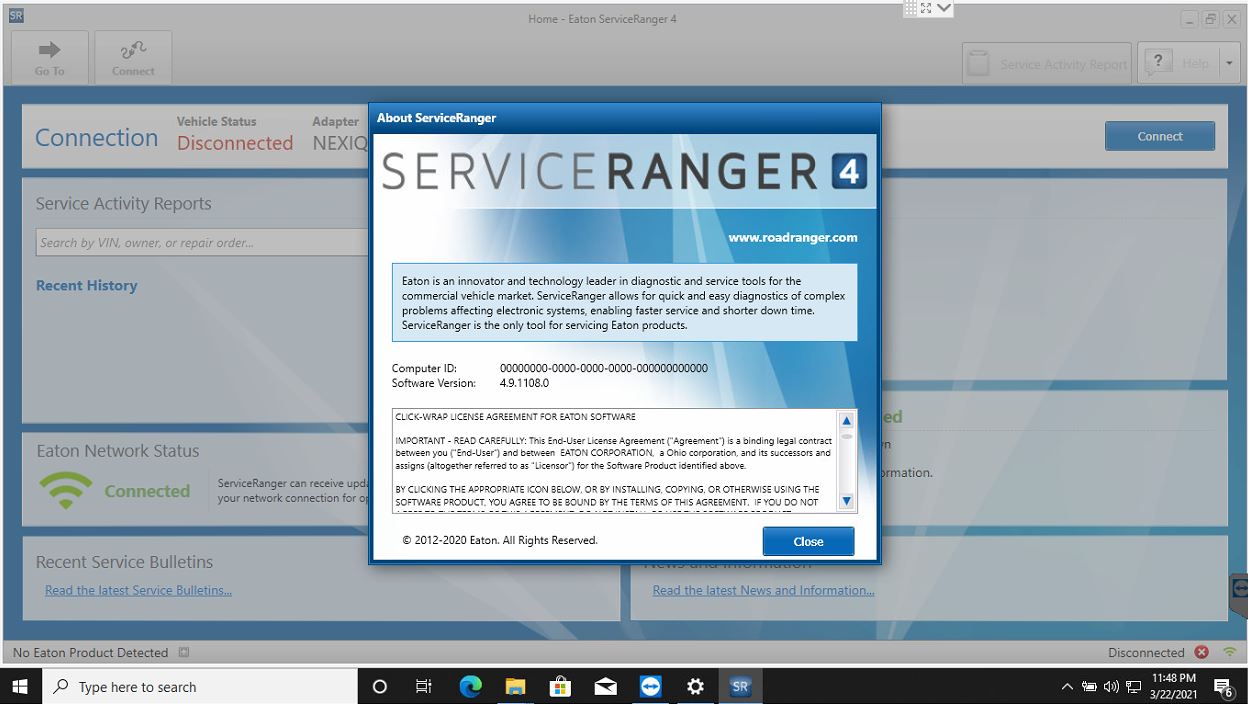The height and width of the screenshot is (704, 1248).
Task: Click the red disconnected status icon
Action: coord(1202,652)
